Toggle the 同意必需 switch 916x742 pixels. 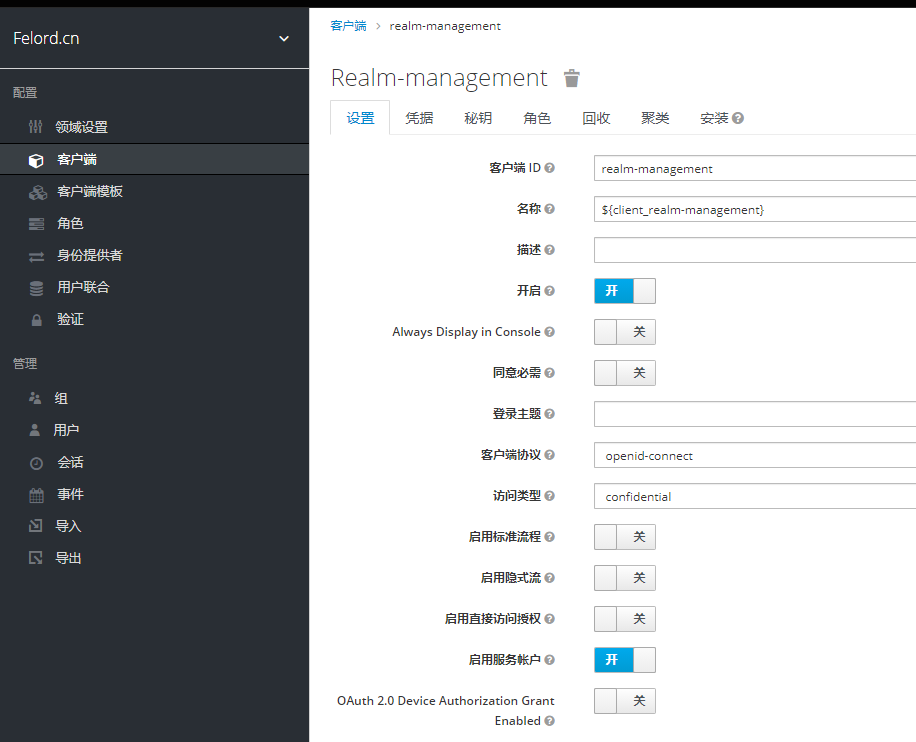coord(624,373)
